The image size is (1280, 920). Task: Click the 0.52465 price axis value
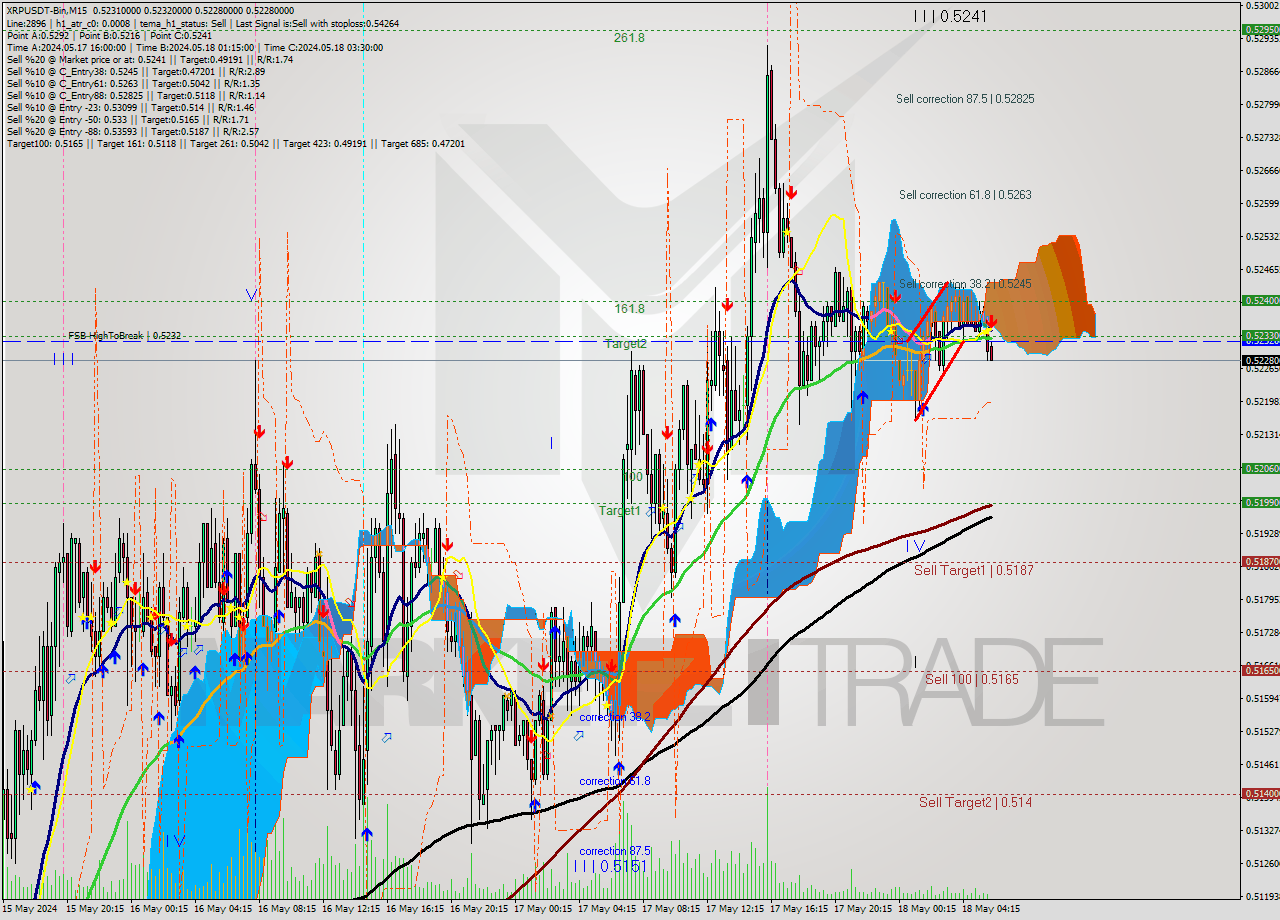(1262, 269)
